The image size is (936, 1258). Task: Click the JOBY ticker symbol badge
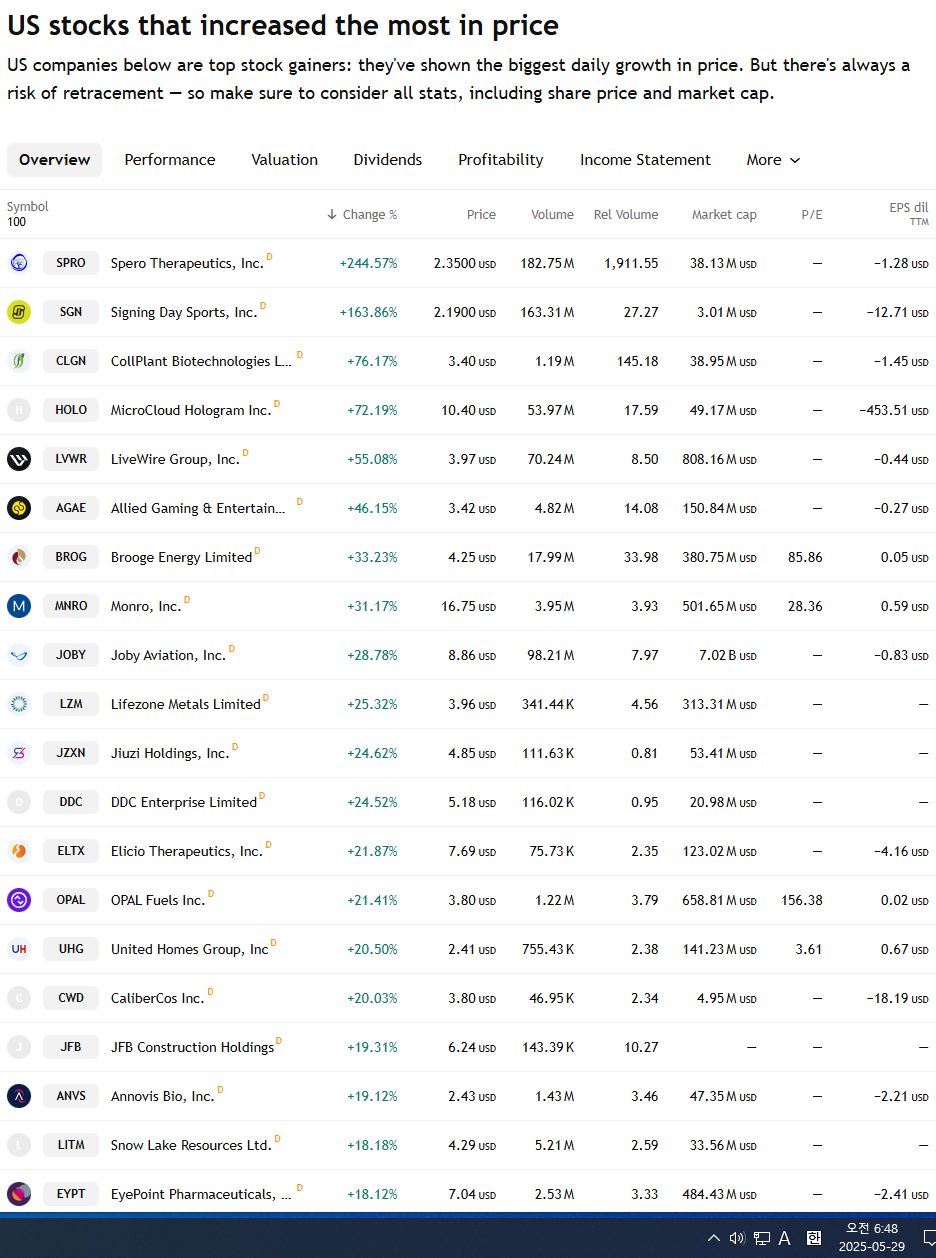coord(71,655)
